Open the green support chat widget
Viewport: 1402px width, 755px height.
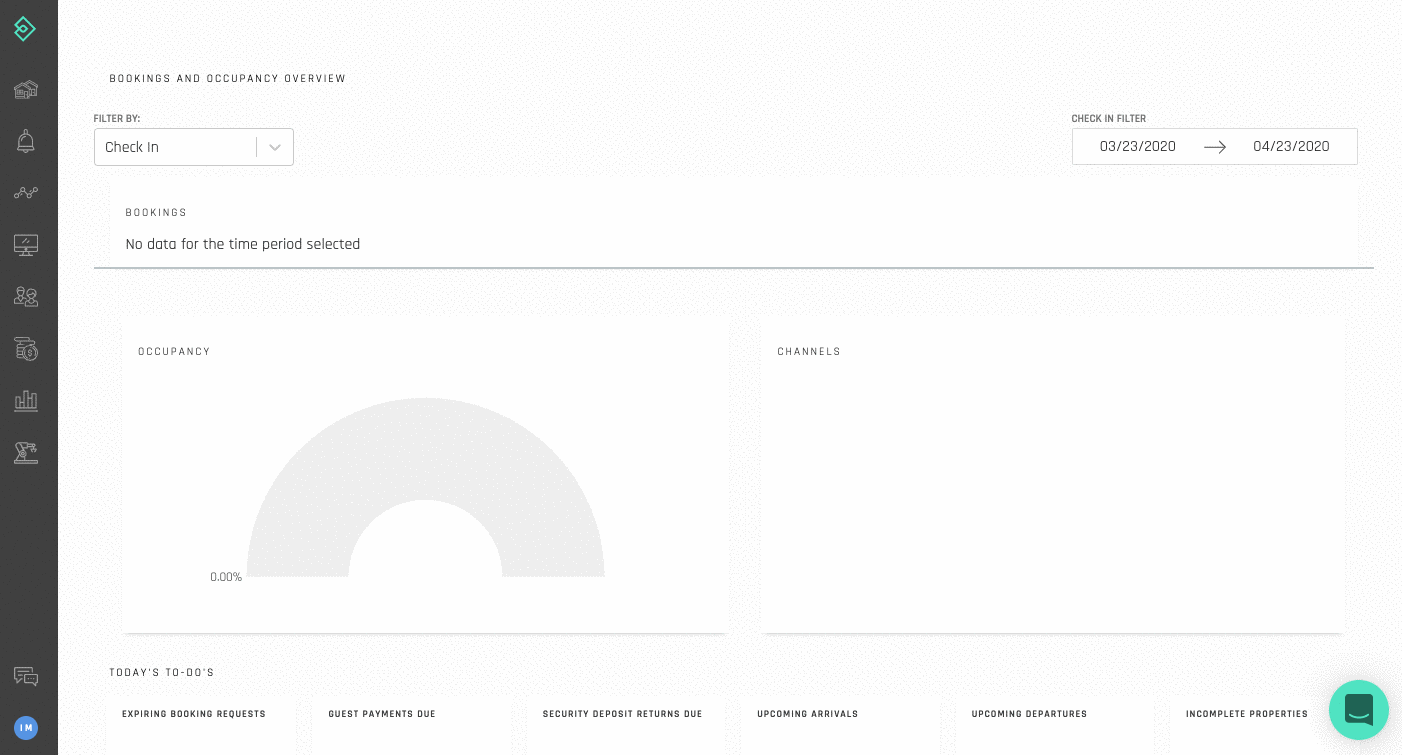[1359, 710]
